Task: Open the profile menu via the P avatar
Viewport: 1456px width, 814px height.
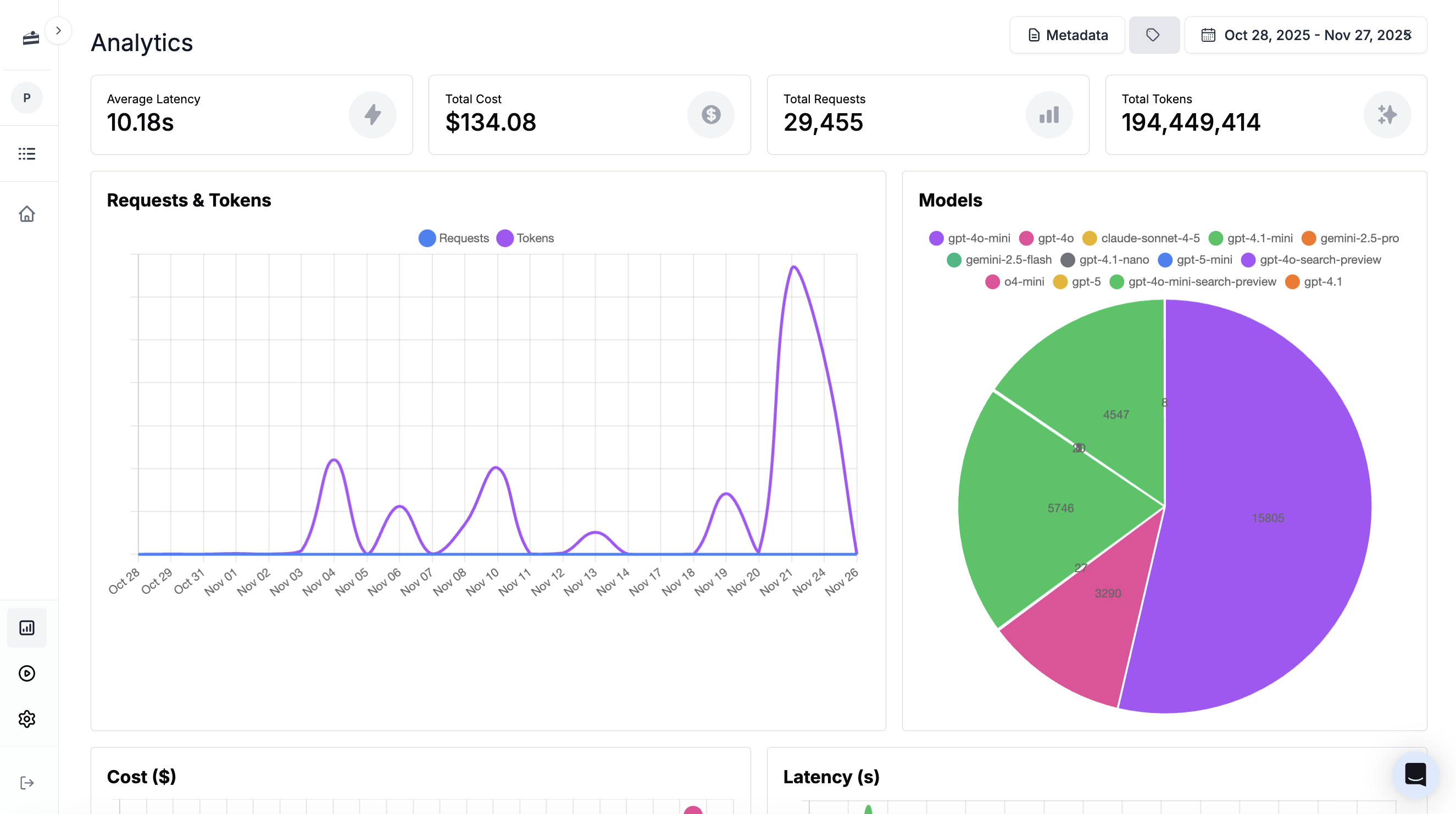Action: coord(26,97)
